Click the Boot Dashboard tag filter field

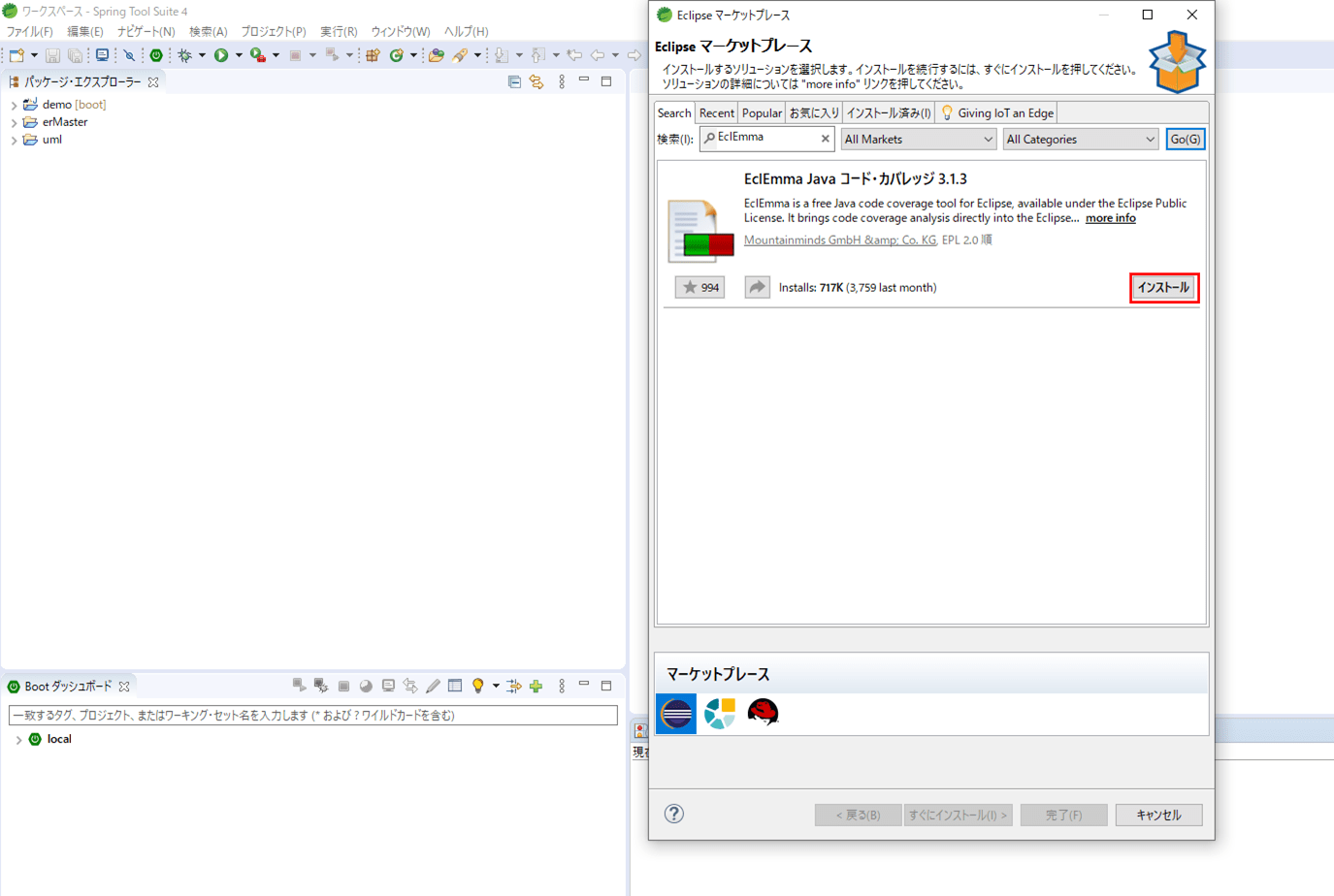coord(313,716)
